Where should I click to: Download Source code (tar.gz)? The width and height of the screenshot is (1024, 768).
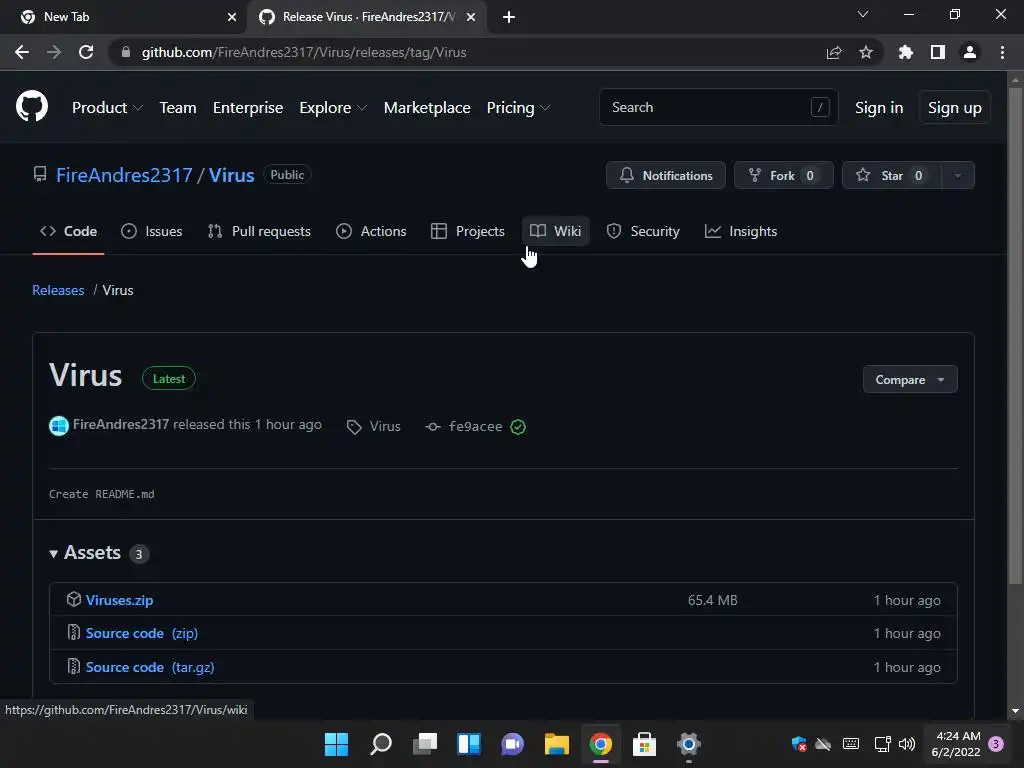[150, 667]
